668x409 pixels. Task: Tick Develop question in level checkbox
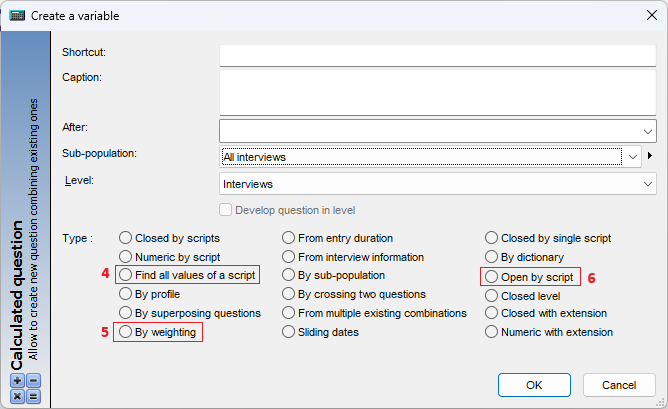(225, 210)
